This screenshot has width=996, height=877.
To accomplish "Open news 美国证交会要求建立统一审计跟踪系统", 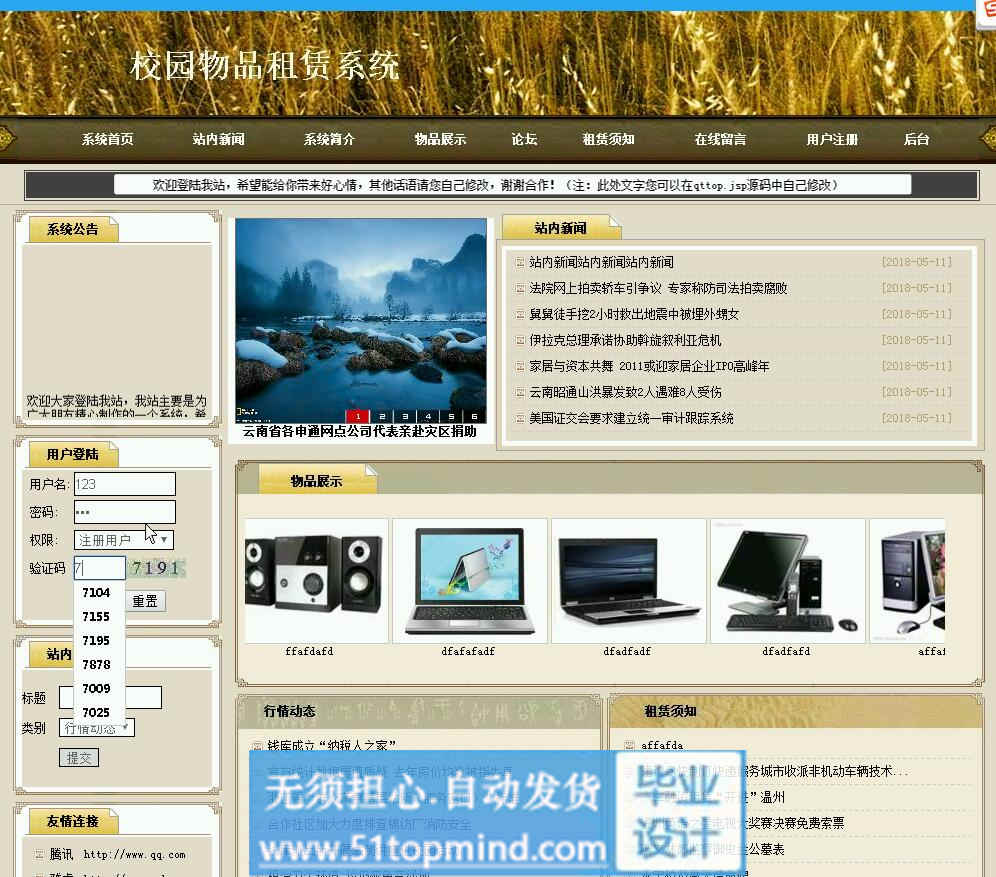I will [631, 418].
